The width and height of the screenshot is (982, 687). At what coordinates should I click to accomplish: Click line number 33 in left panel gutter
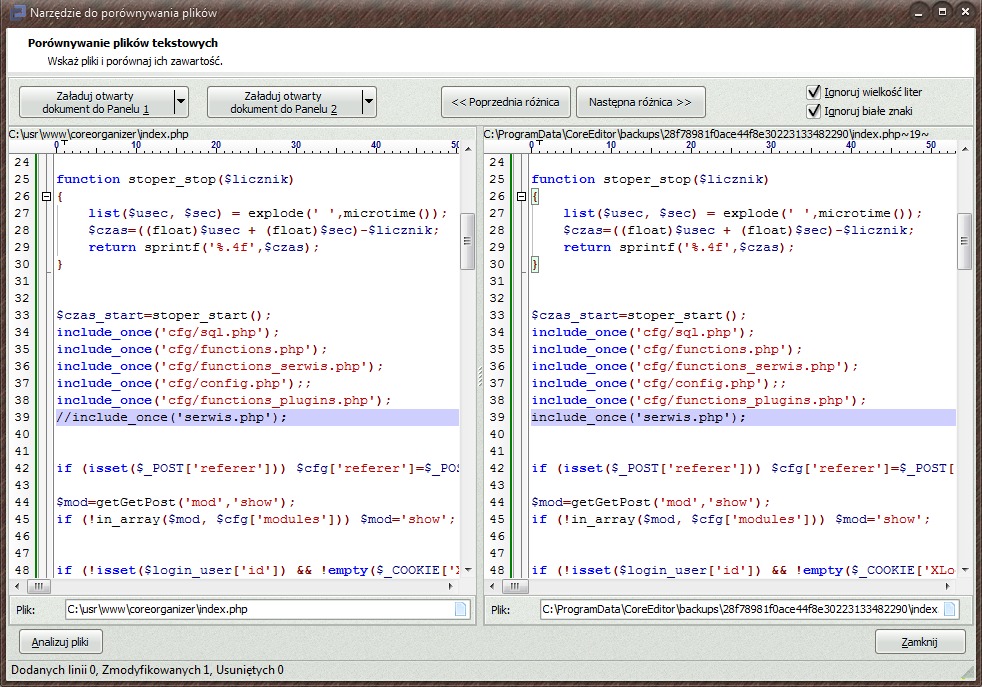[22, 315]
